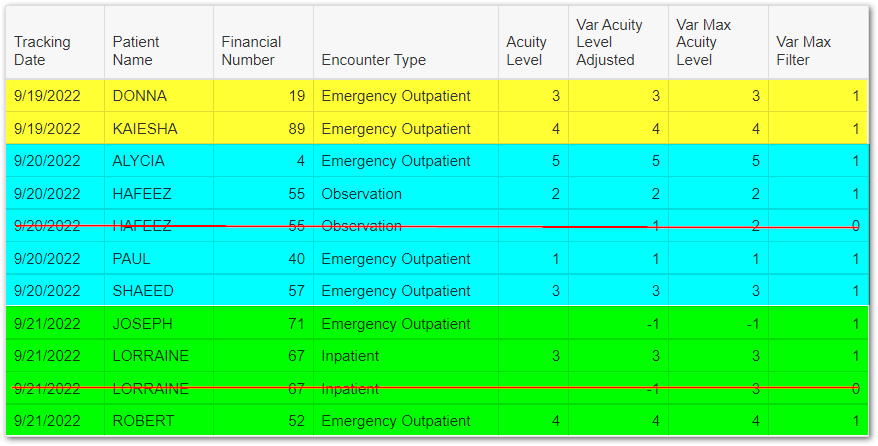Select financial number 71 cell
The width and height of the screenshot is (878, 446).
pyautogui.click(x=263, y=323)
